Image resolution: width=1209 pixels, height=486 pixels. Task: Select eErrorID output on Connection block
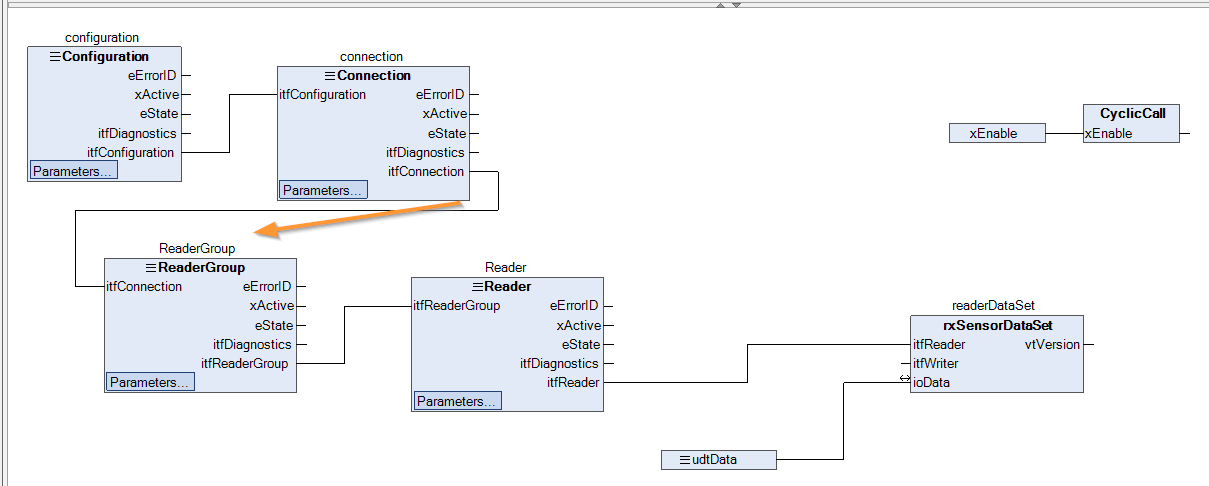[x=440, y=95]
